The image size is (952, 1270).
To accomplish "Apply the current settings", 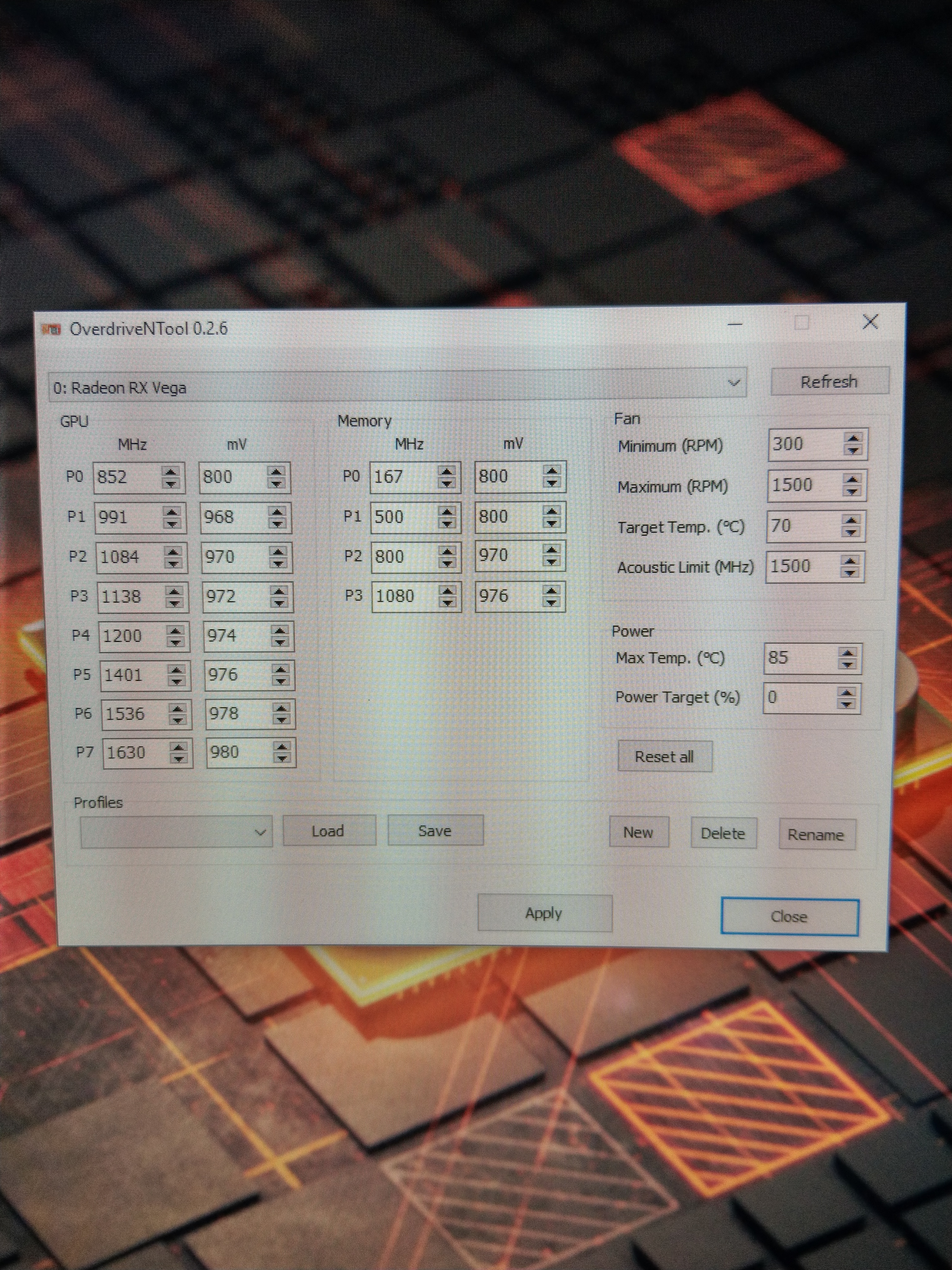I will [x=544, y=913].
